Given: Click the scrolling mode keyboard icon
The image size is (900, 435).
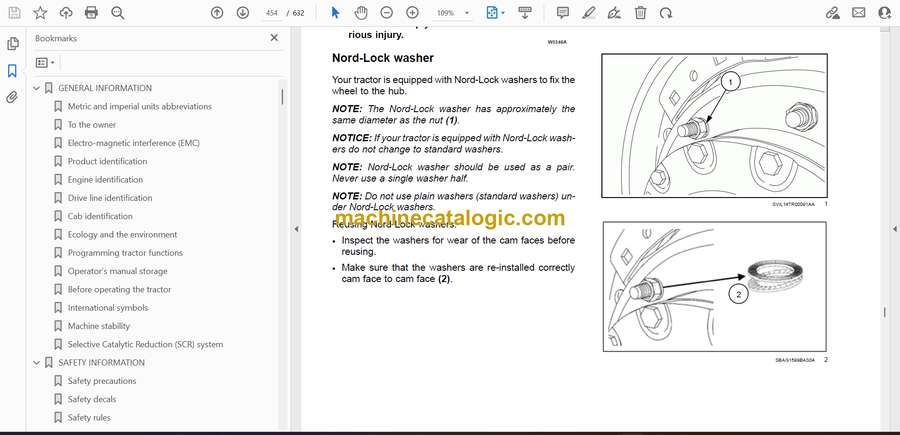Looking at the screenshot, I should point(525,13).
